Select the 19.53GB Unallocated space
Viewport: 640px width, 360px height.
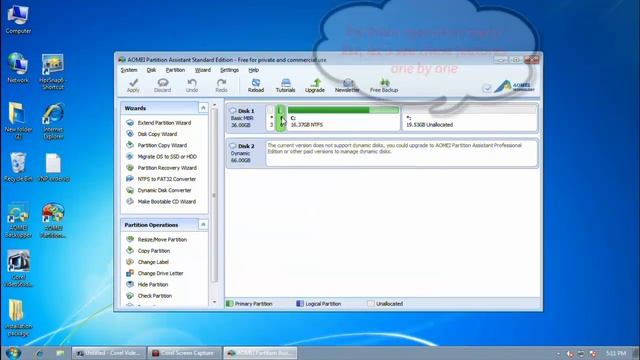click(x=470, y=118)
